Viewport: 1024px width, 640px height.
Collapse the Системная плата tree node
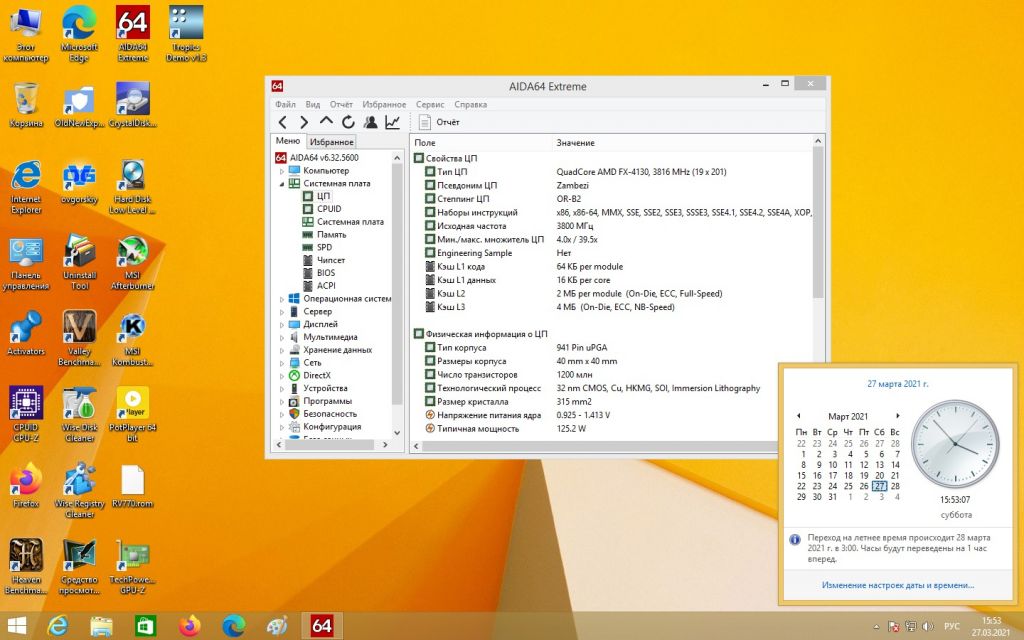[282, 184]
